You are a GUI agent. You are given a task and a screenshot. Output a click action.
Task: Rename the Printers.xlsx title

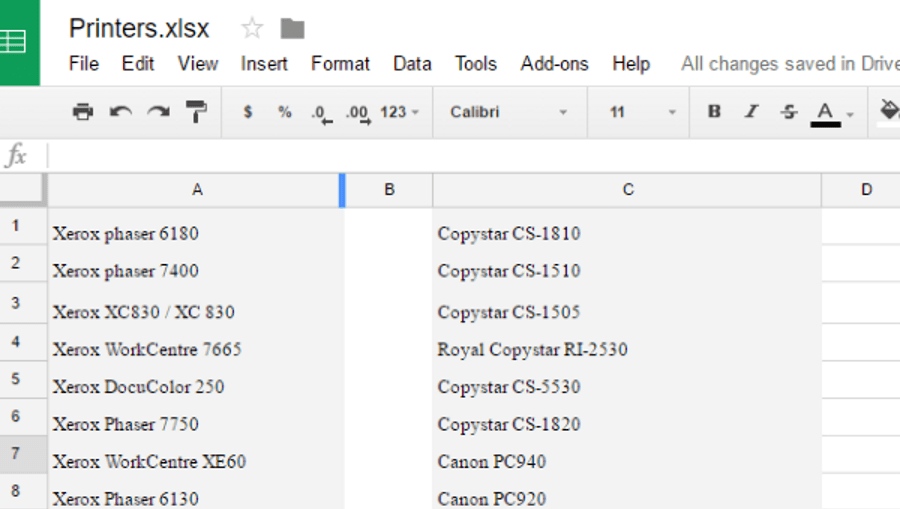(139, 28)
